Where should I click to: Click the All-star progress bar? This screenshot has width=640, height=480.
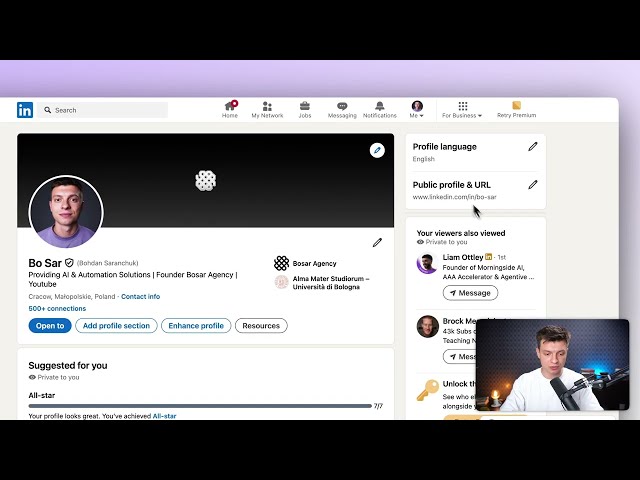point(200,406)
